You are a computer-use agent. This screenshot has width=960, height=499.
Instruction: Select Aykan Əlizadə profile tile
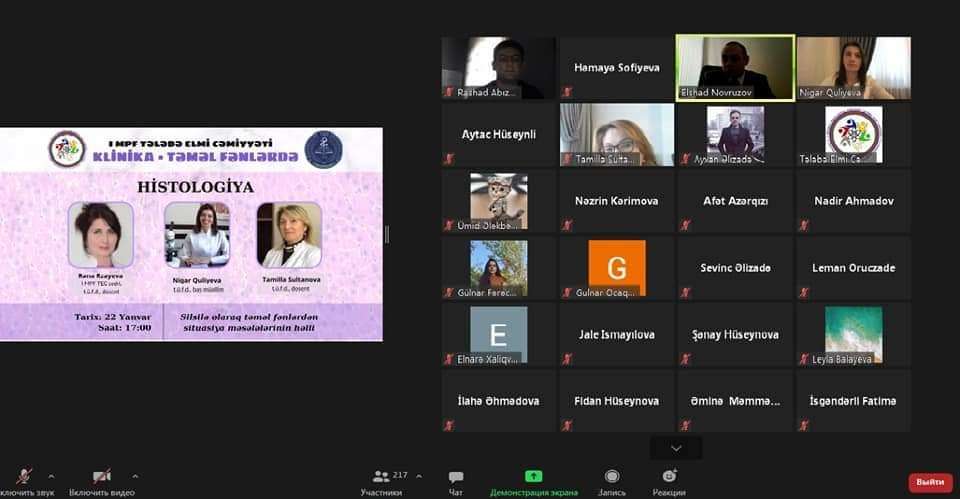(735, 135)
